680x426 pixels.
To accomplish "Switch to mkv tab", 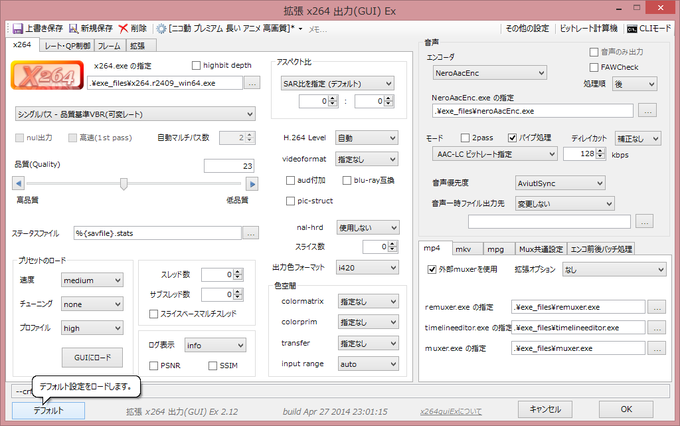I will coord(468,249).
